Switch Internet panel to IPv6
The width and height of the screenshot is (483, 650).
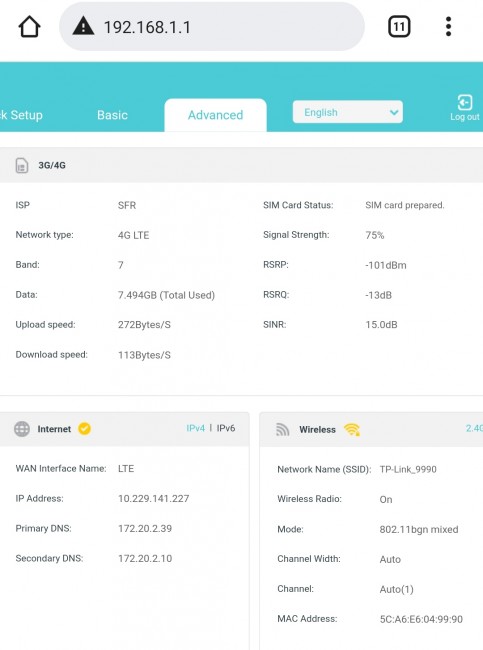tap(226, 428)
